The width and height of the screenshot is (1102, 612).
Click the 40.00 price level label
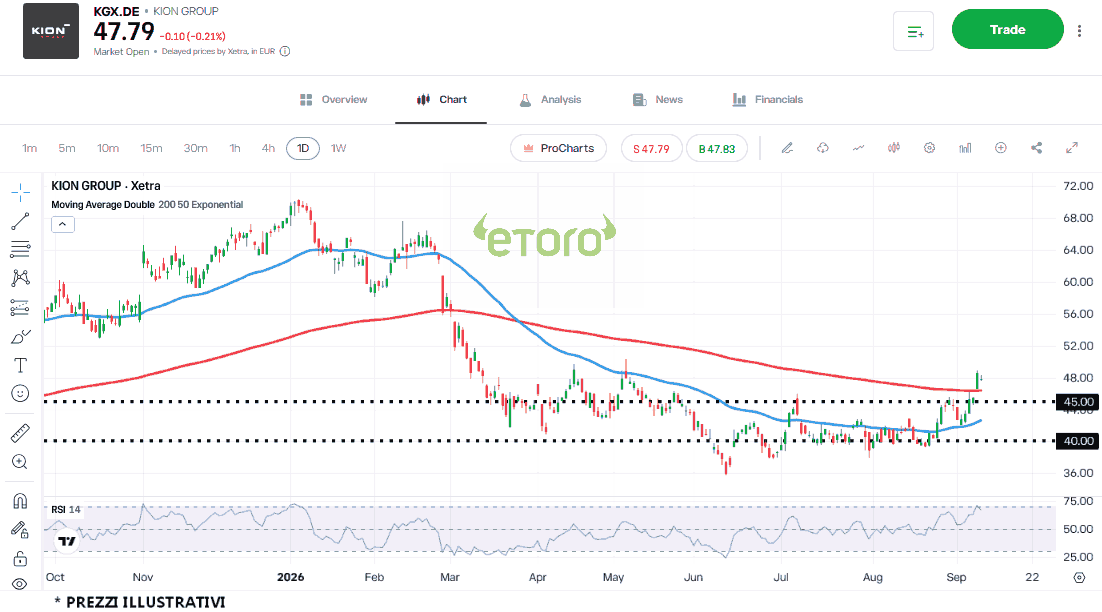(x=1078, y=441)
